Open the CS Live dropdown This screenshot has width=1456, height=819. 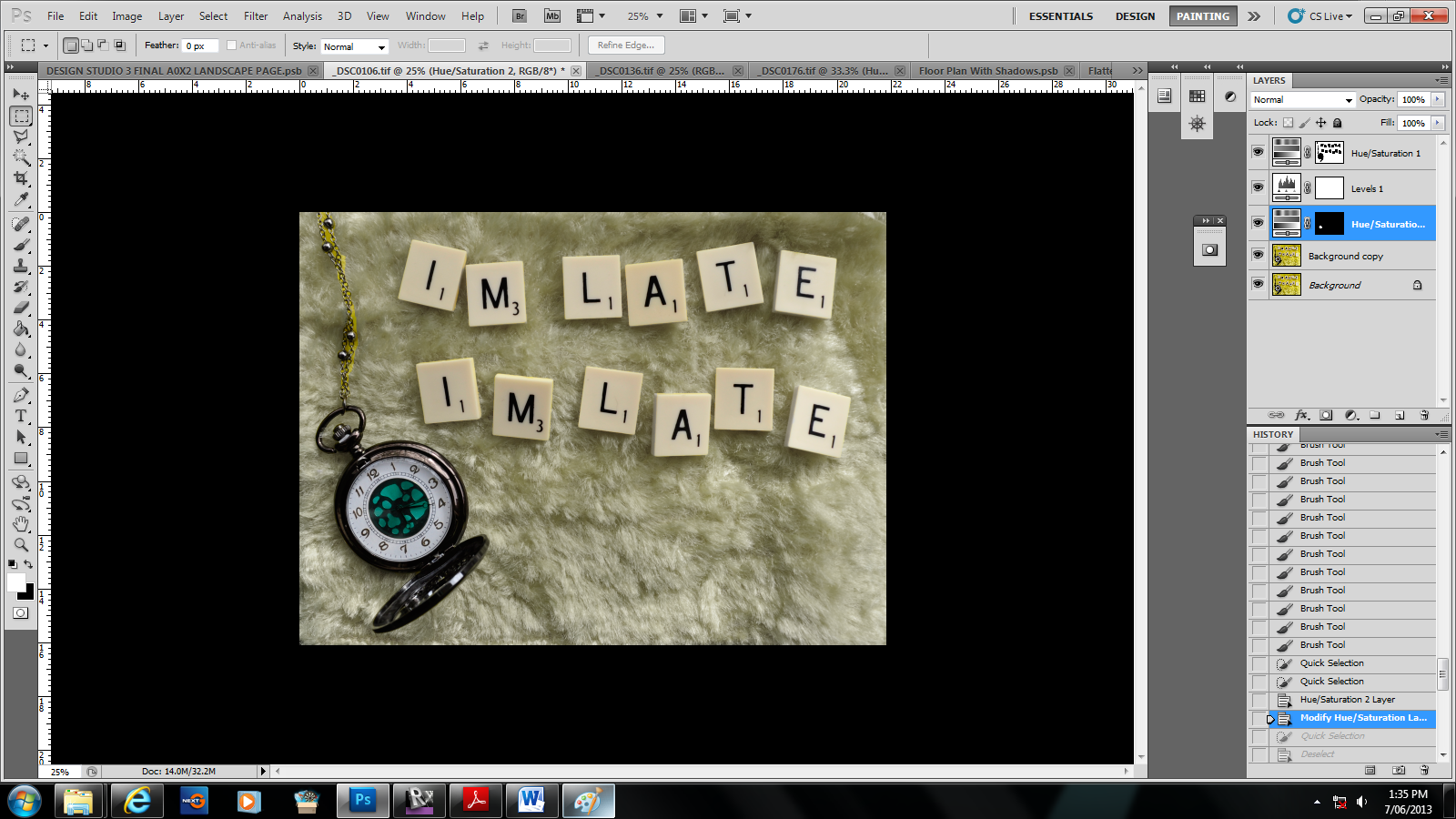pos(1320,15)
